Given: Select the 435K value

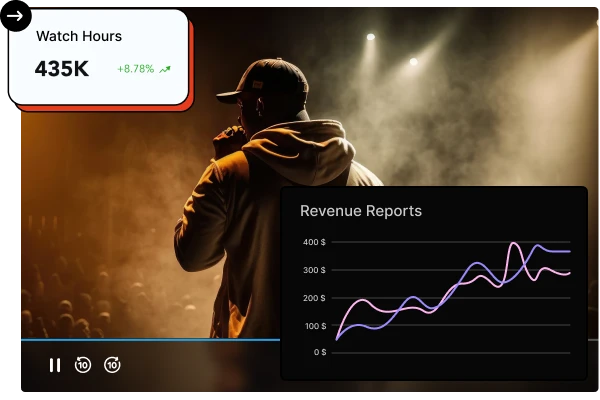Looking at the screenshot, I should coord(62,69).
